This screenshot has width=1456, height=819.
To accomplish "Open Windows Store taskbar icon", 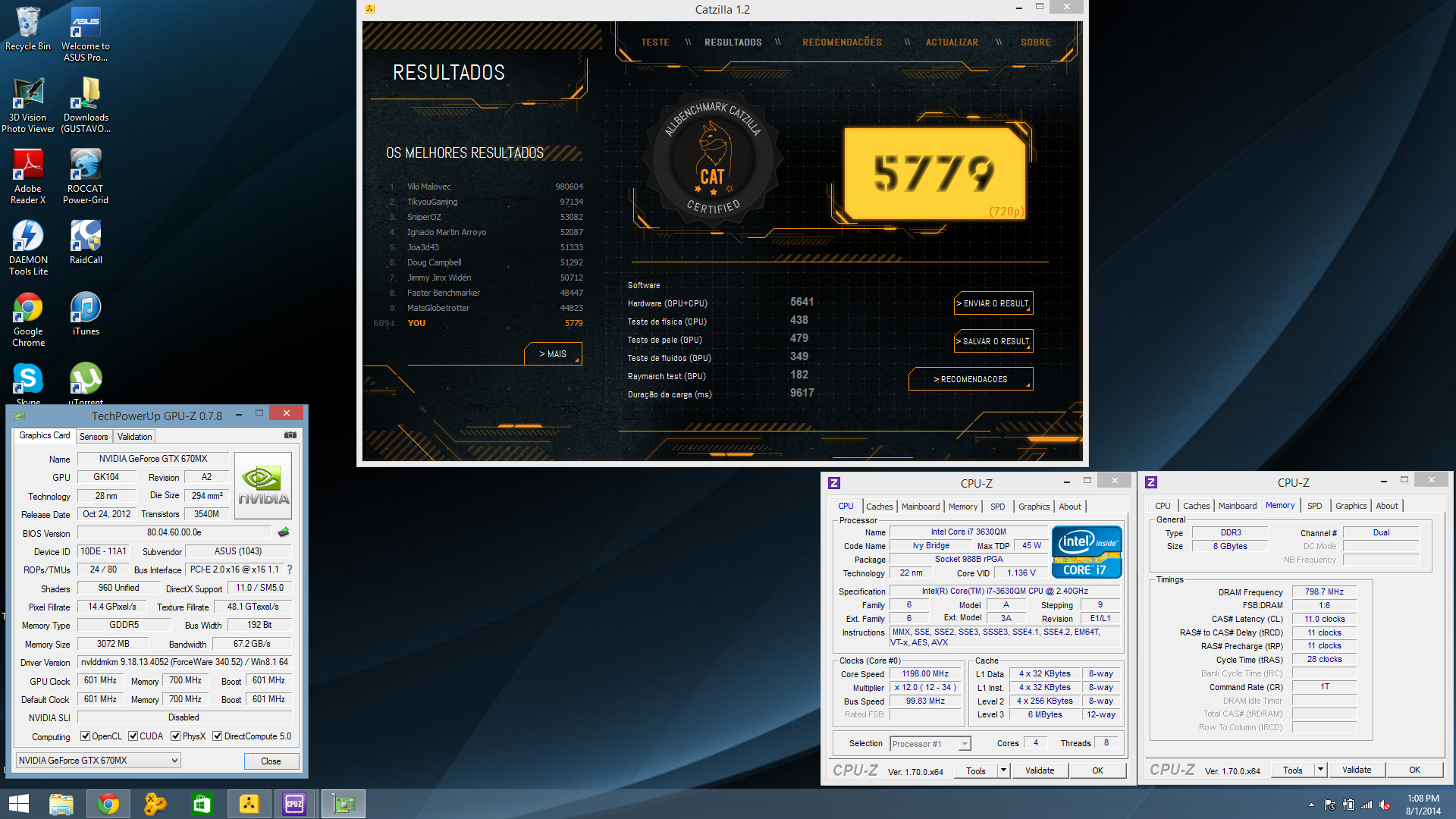I will (202, 804).
